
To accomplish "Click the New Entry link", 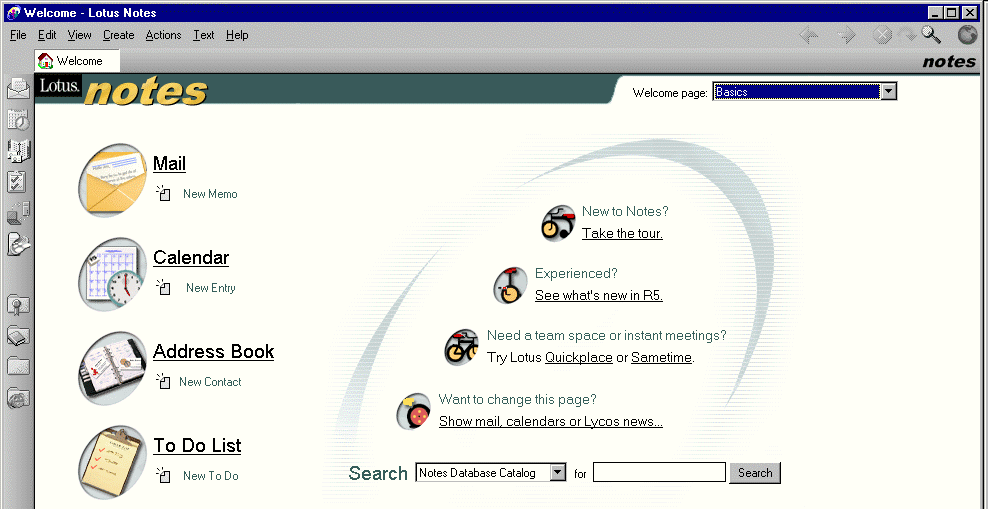I will point(210,288).
